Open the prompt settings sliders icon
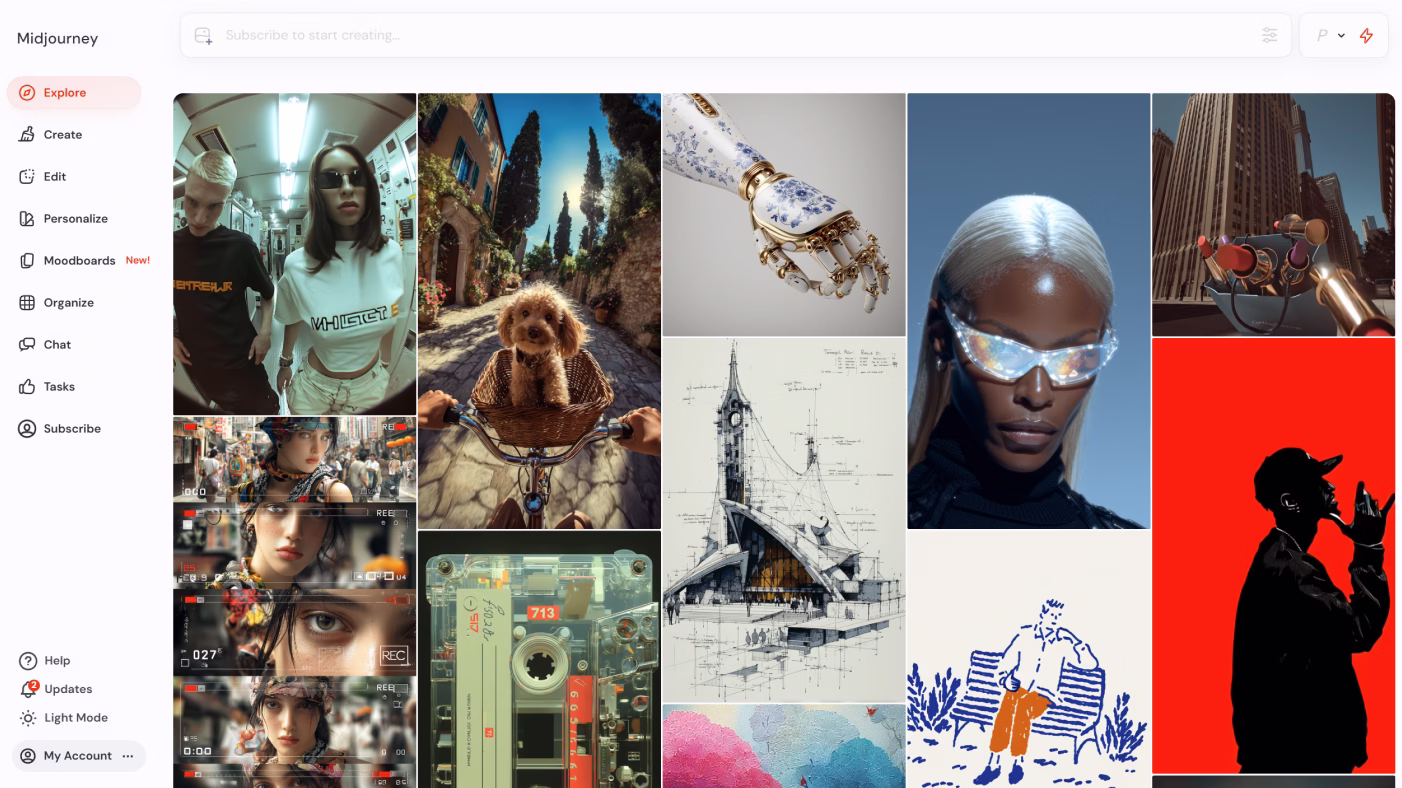This screenshot has height=788, width=1402. (1269, 36)
